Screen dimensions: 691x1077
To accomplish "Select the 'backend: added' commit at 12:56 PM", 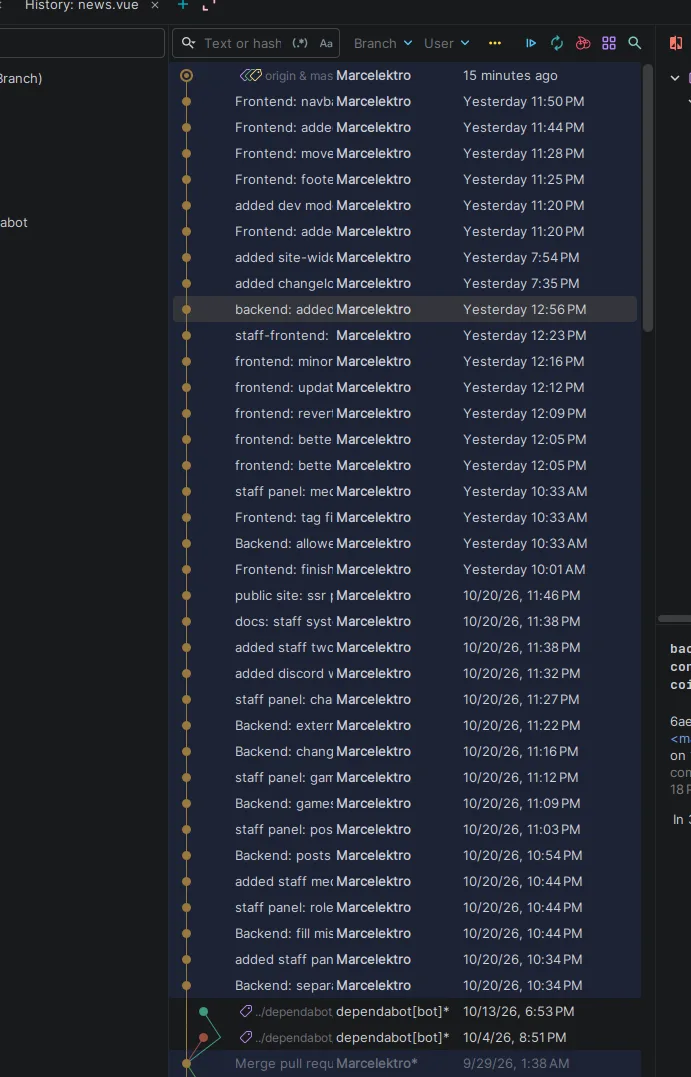I will pos(405,310).
